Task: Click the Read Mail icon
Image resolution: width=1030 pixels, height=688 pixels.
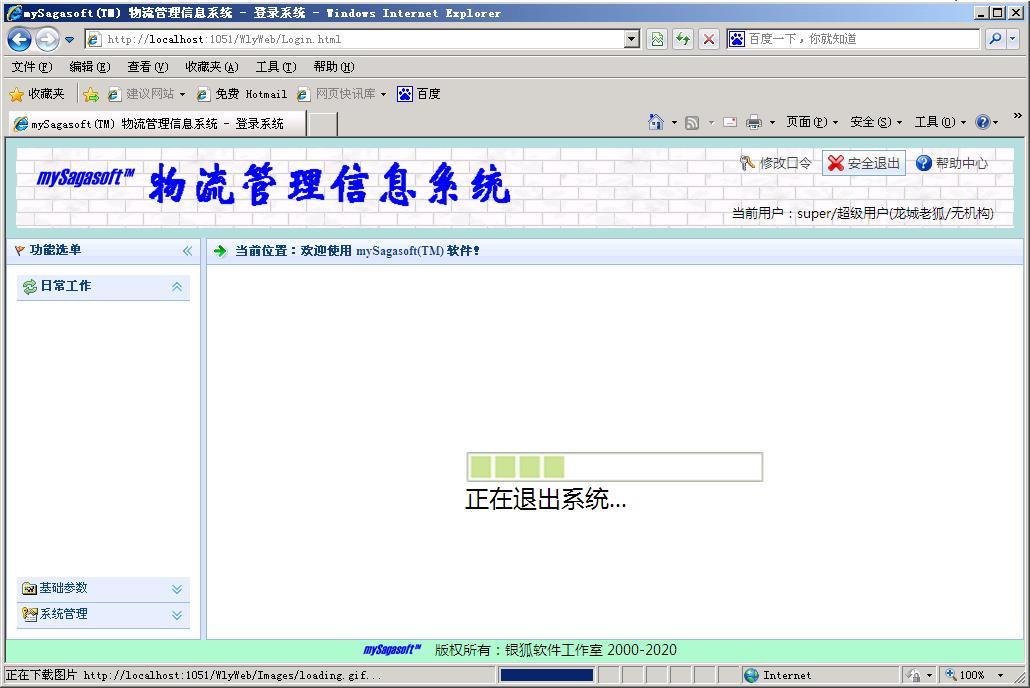Action: [x=730, y=122]
